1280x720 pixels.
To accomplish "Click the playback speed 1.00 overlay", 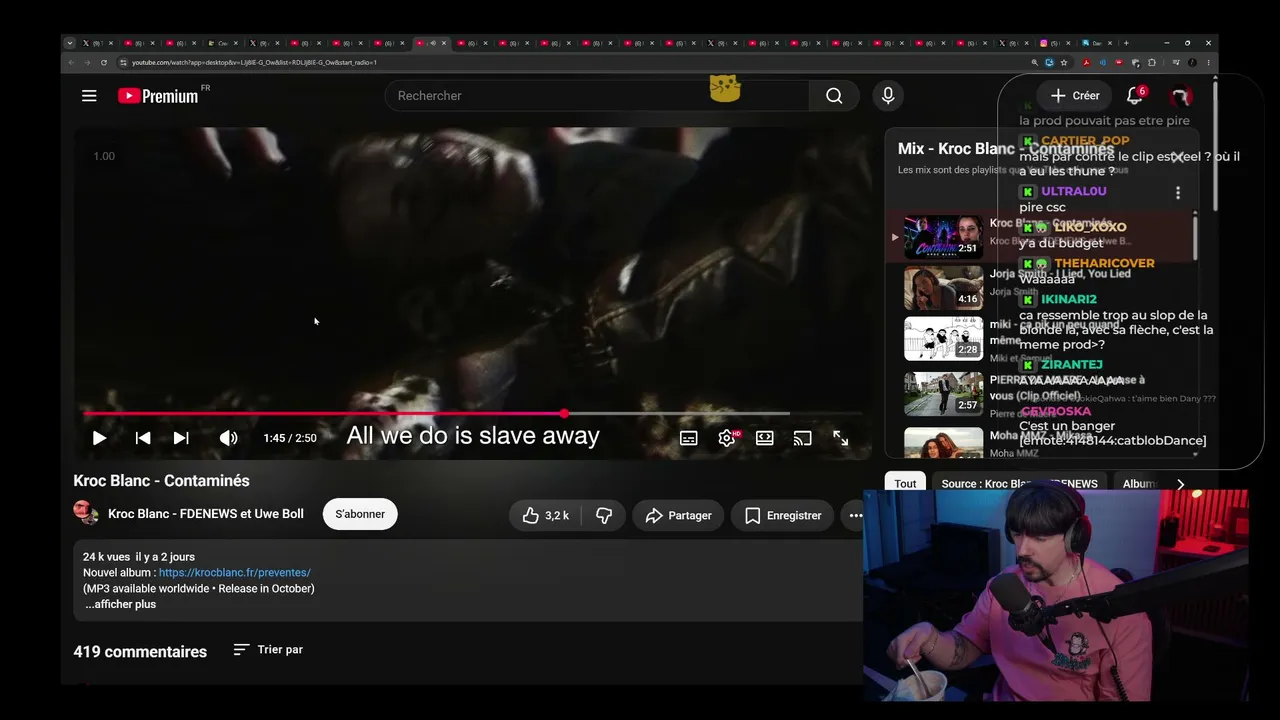I will 104,156.
